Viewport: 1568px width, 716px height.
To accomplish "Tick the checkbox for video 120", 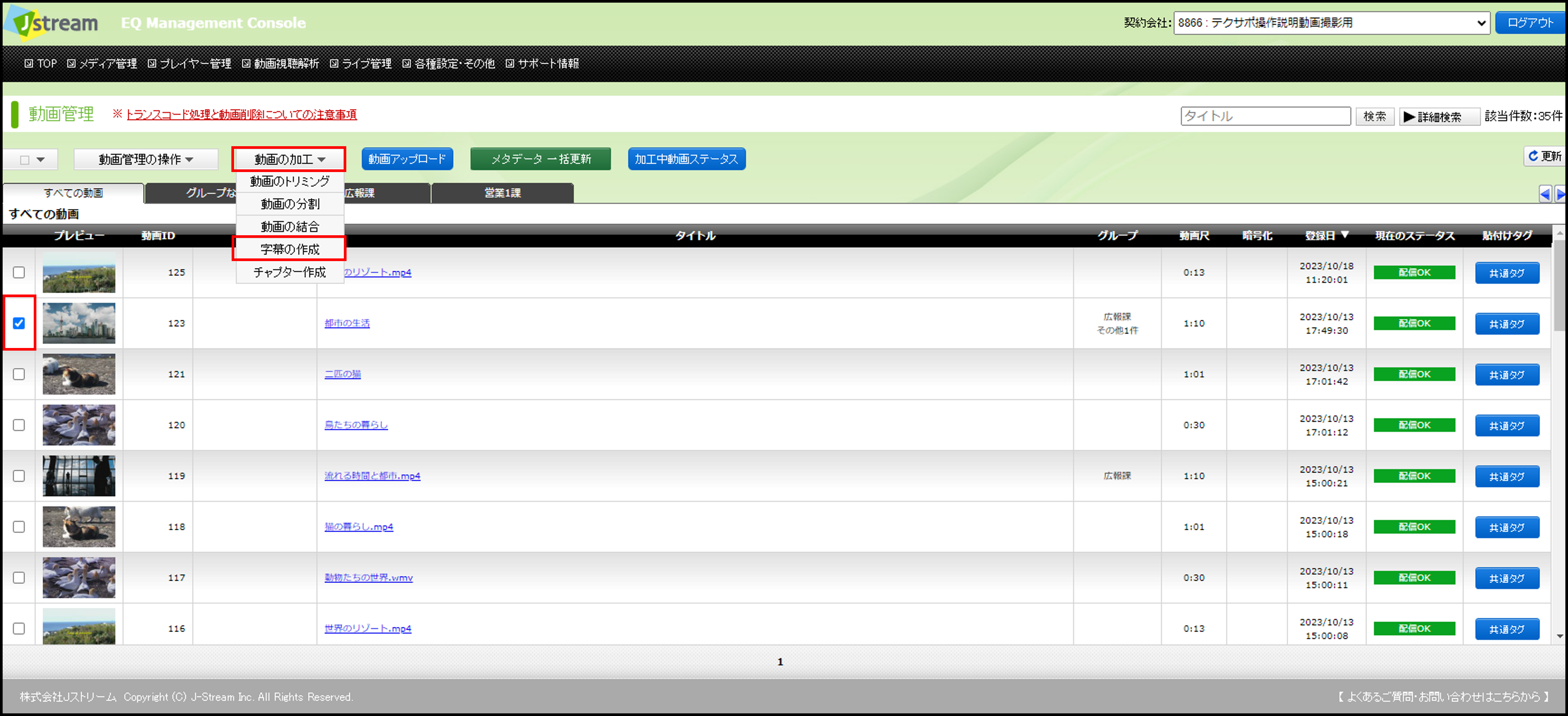I will [19, 425].
